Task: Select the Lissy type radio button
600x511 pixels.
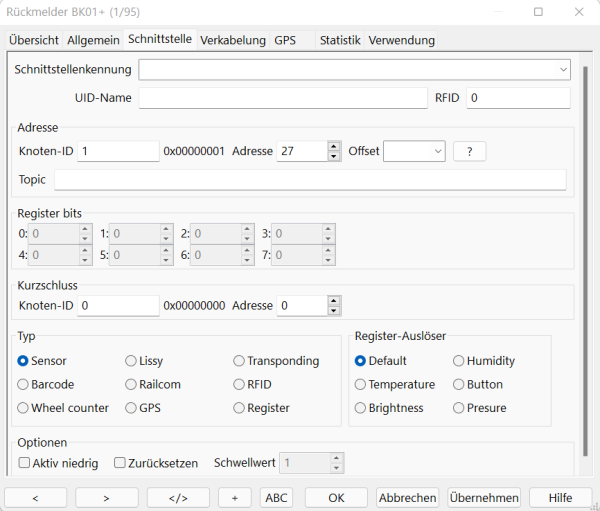Action: point(131,361)
